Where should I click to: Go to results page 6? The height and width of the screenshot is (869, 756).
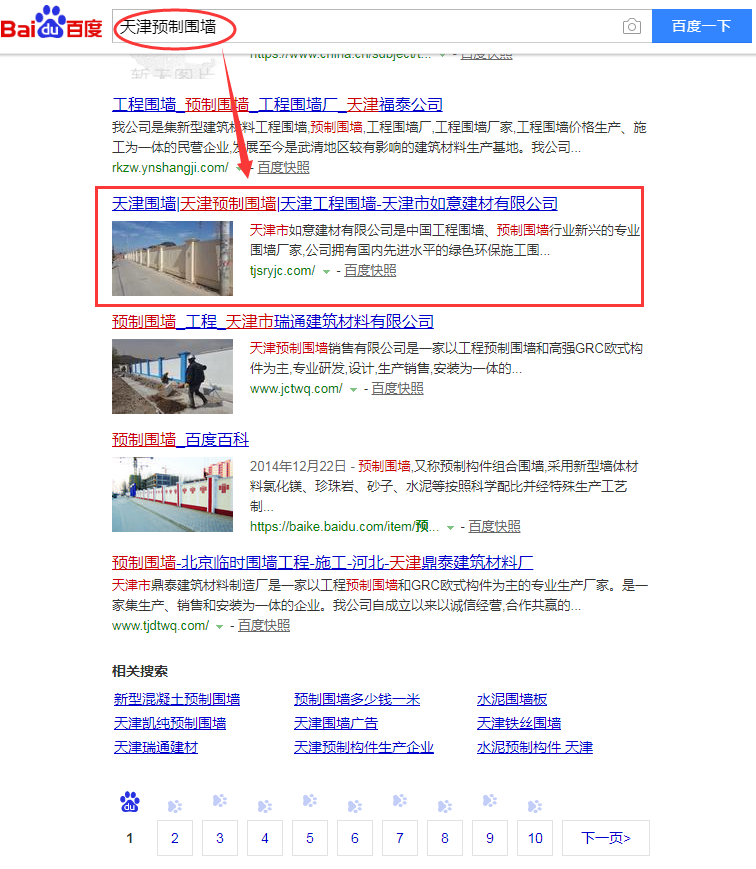tap(355, 838)
